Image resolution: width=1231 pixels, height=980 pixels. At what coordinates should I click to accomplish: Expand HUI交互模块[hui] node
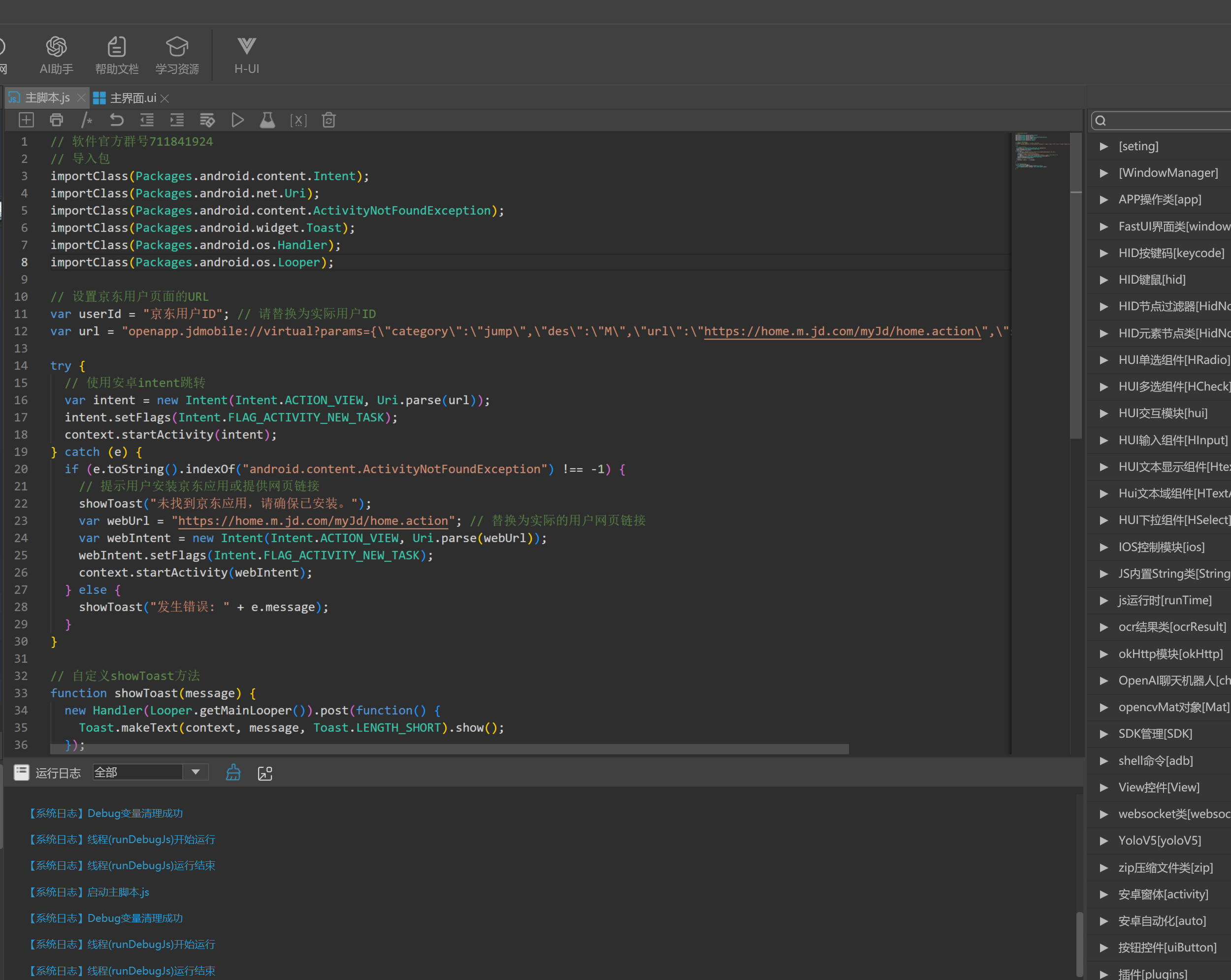click(1103, 414)
